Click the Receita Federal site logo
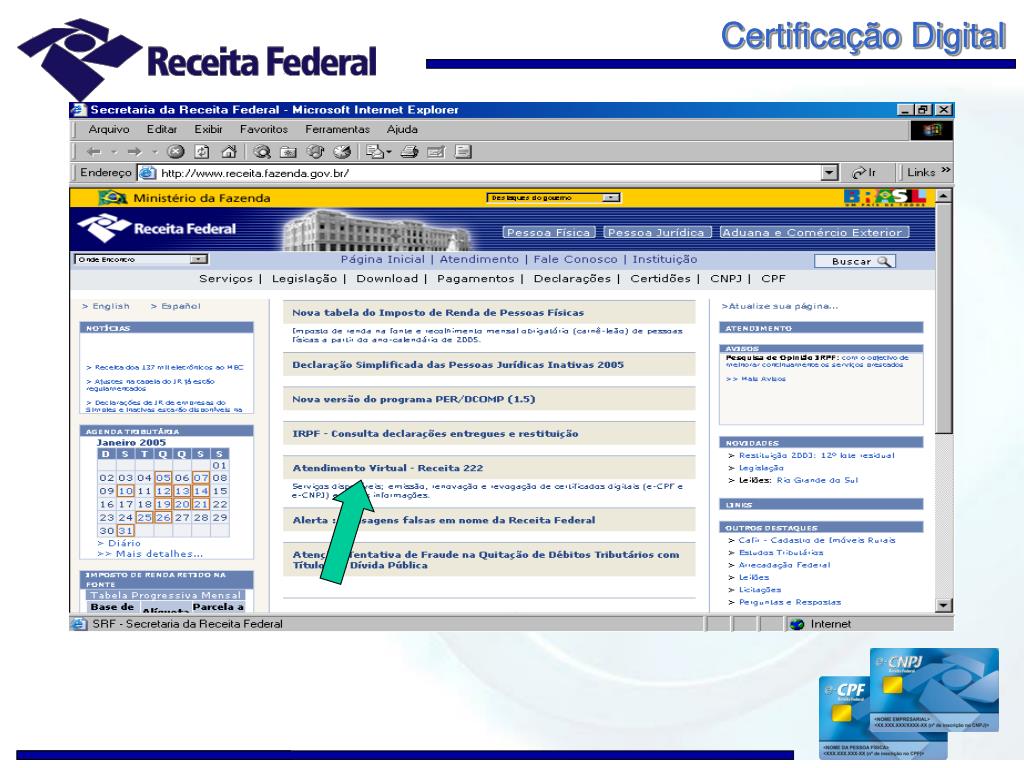 click(x=157, y=229)
